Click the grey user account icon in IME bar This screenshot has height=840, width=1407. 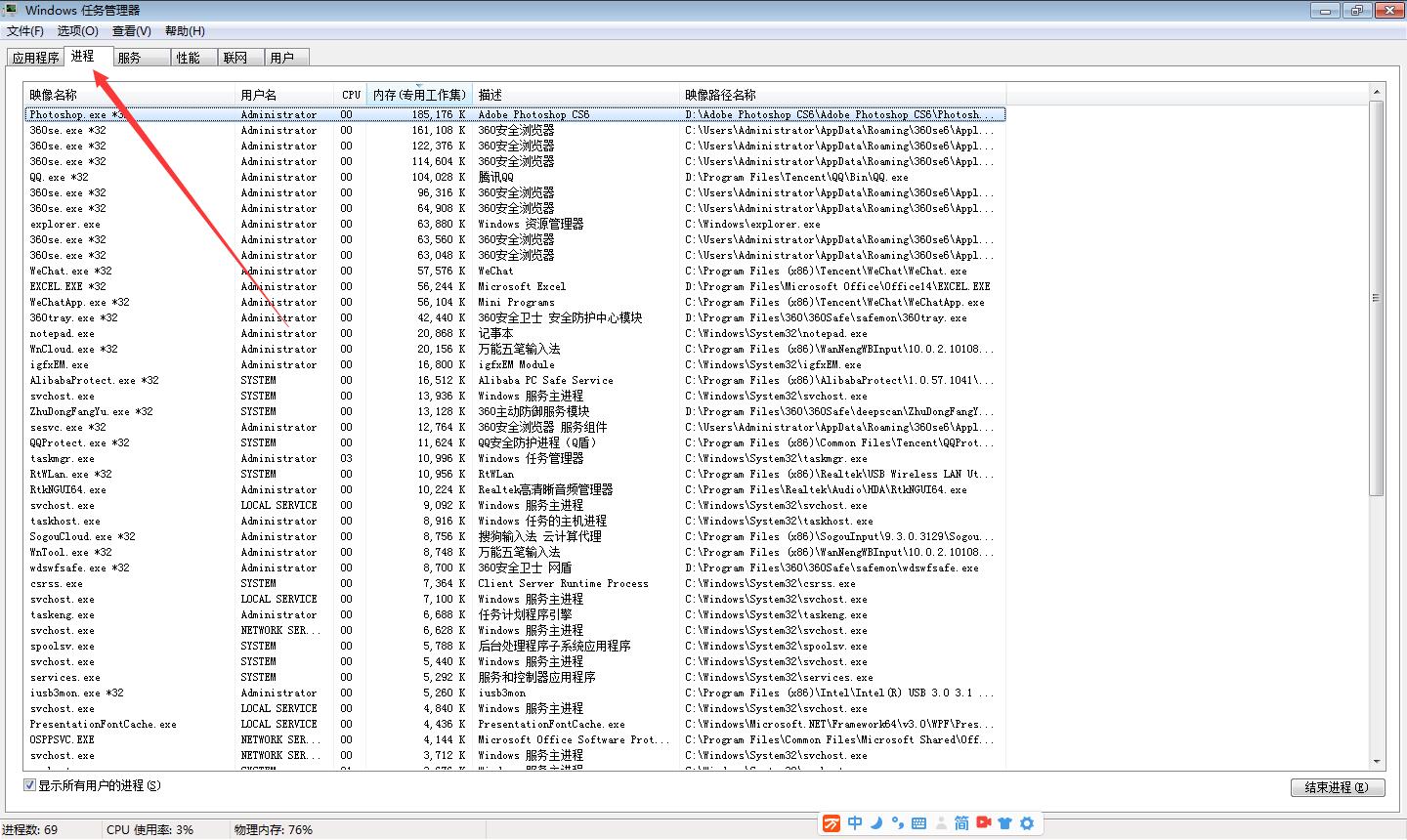pyautogui.click(x=941, y=823)
